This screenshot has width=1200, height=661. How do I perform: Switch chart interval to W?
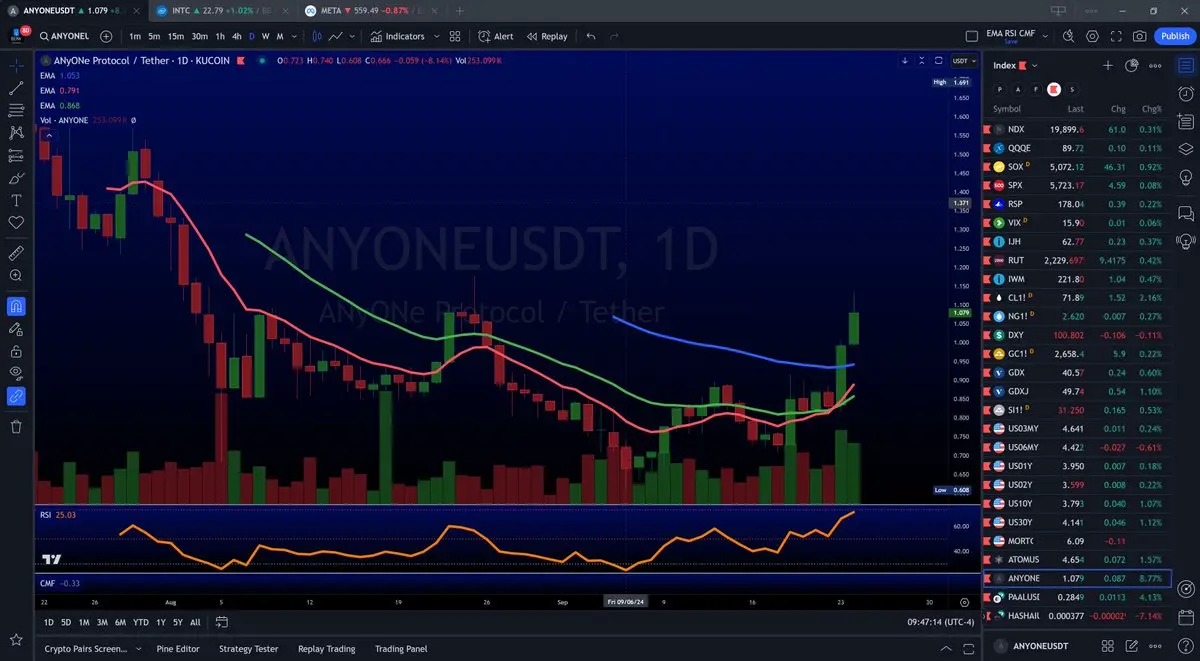265,36
